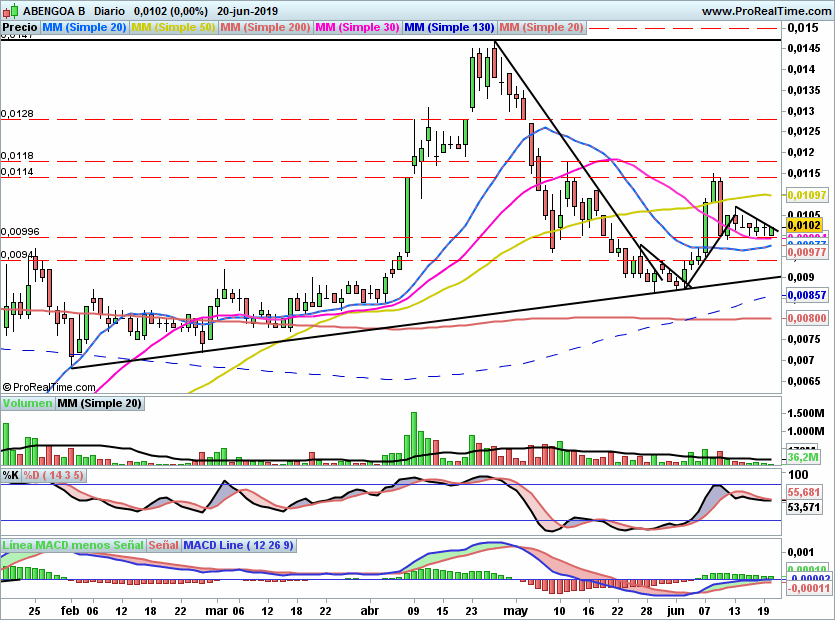Click the 0,00857 moving average value tag
The image size is (835, 620).
coord(807,295)
